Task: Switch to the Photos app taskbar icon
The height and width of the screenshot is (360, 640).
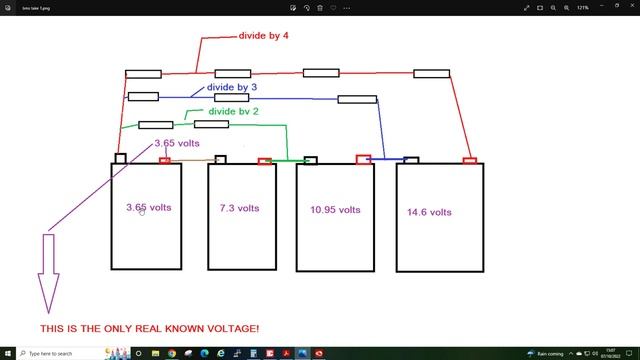Action: coord(302,353)
